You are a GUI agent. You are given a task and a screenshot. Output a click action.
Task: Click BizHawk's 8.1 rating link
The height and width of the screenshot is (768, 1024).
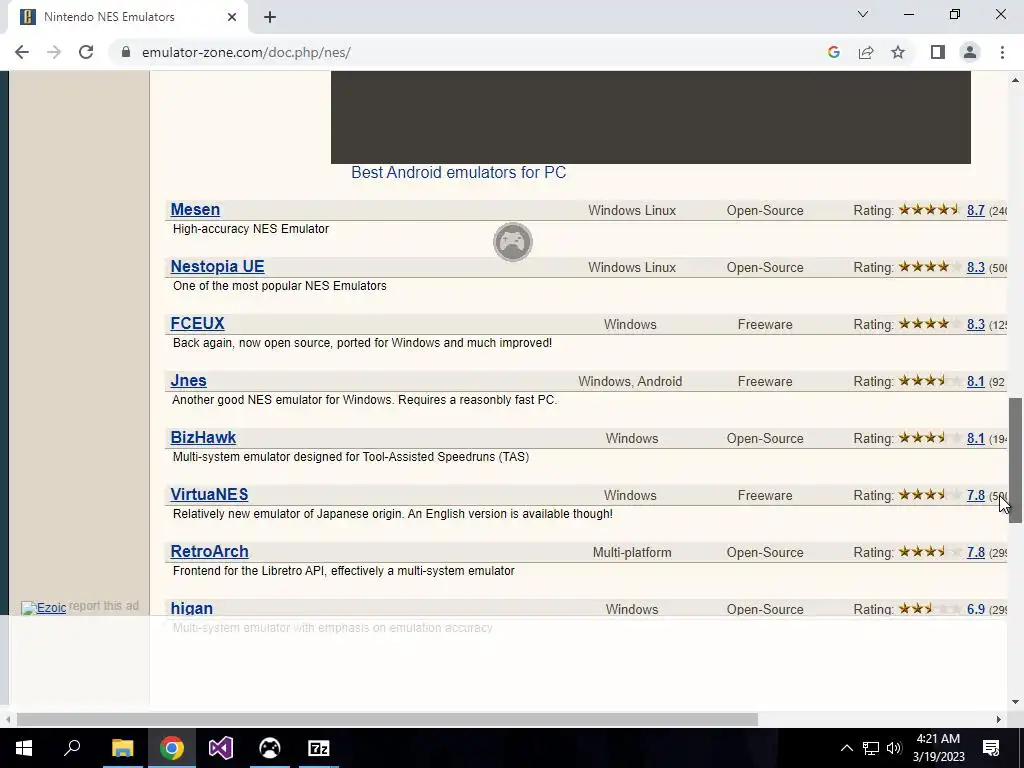pyautogui.click(x=976, y=438)
